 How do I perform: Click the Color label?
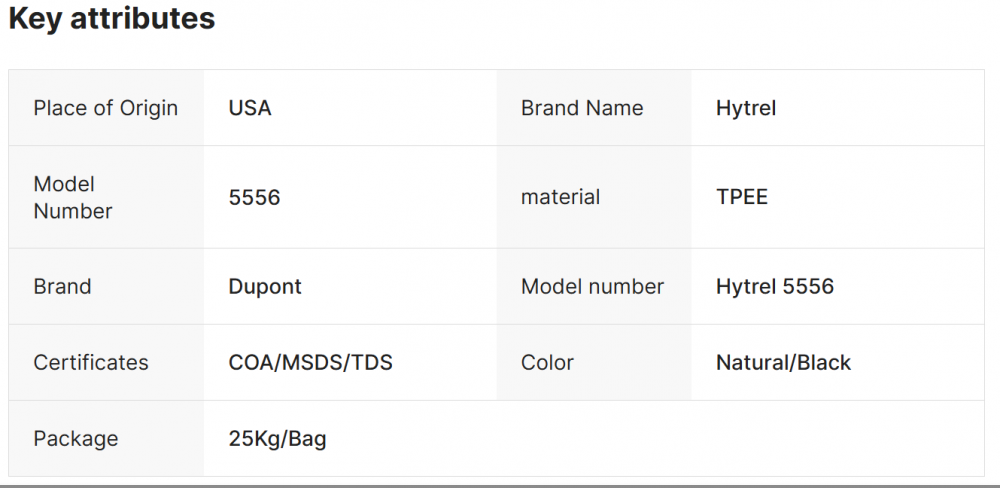click(547, 362)
